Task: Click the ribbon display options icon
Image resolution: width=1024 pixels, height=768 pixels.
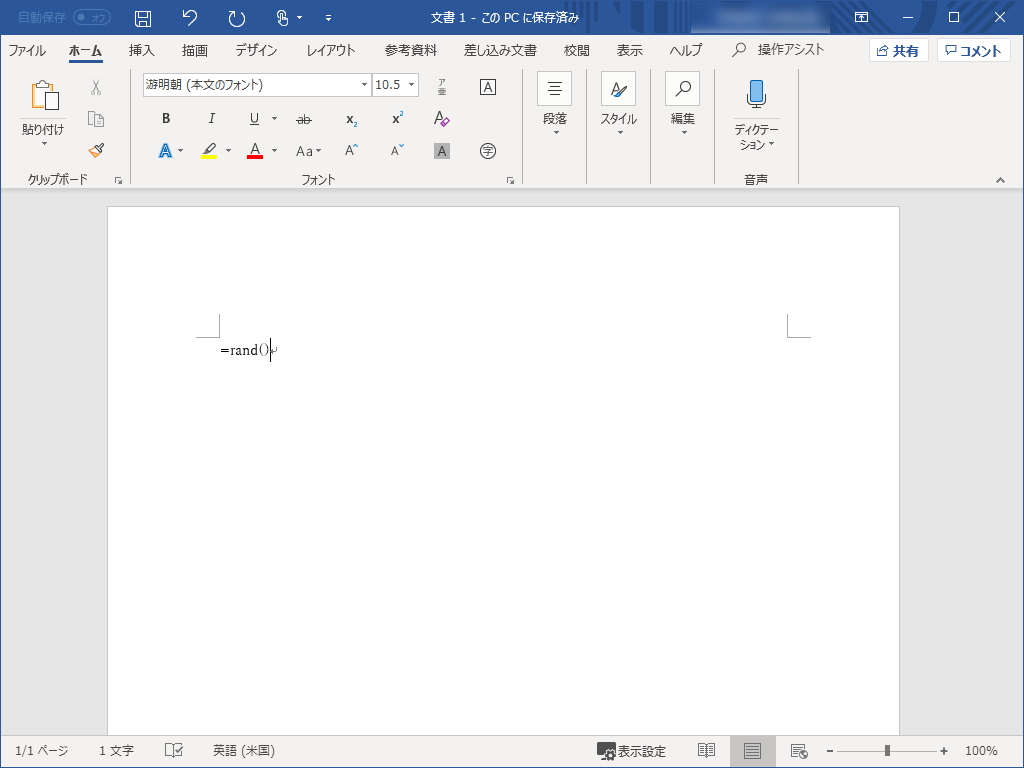Action: [x=861, y=18]
